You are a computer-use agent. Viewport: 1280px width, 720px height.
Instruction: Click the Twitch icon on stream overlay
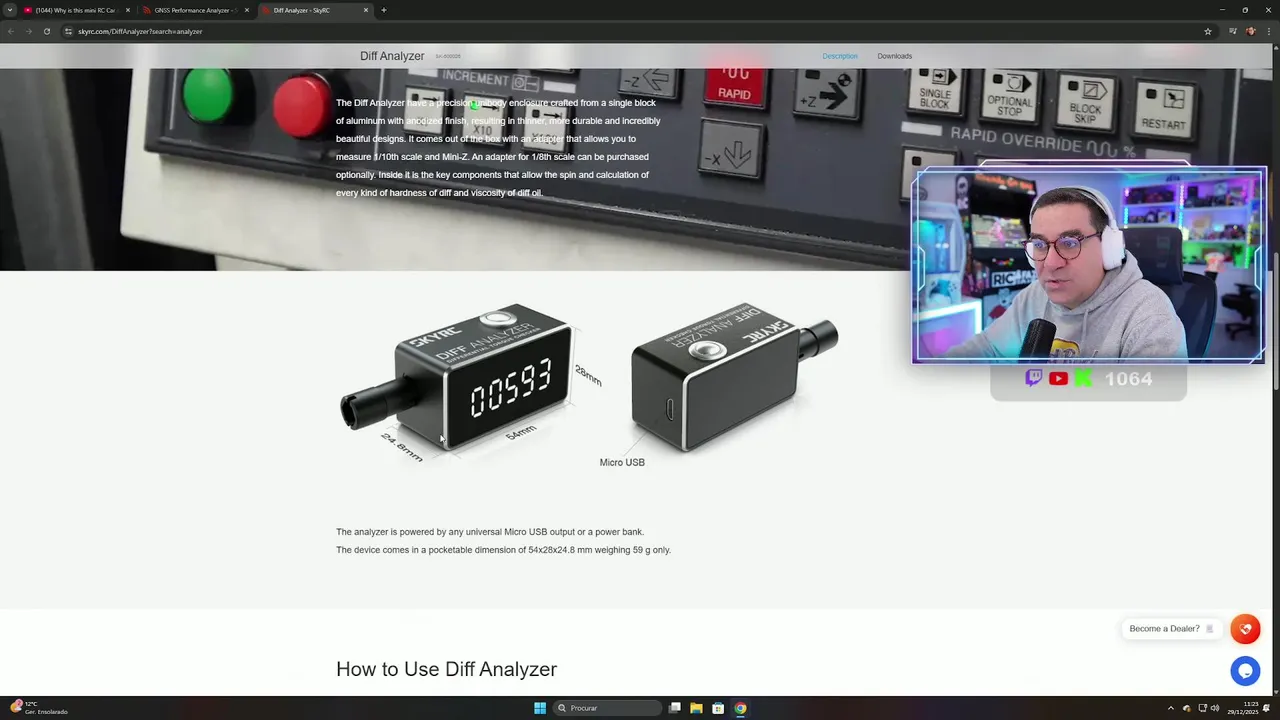[1034, 378]
